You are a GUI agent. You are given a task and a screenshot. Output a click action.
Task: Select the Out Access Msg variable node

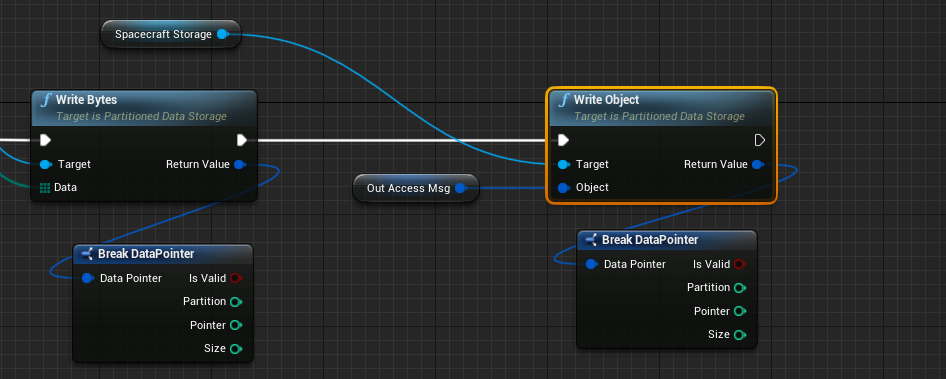pos(416,188)
